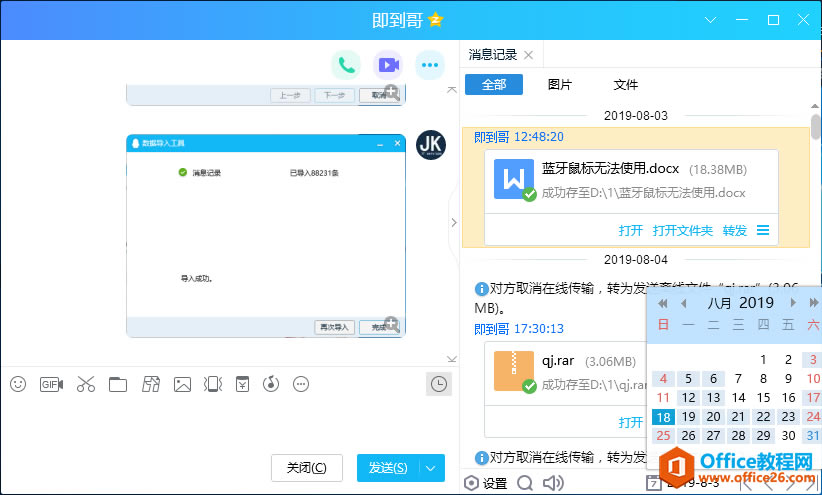Go to next year in calendar
This screenshot has height=495, width=822.
813,303
